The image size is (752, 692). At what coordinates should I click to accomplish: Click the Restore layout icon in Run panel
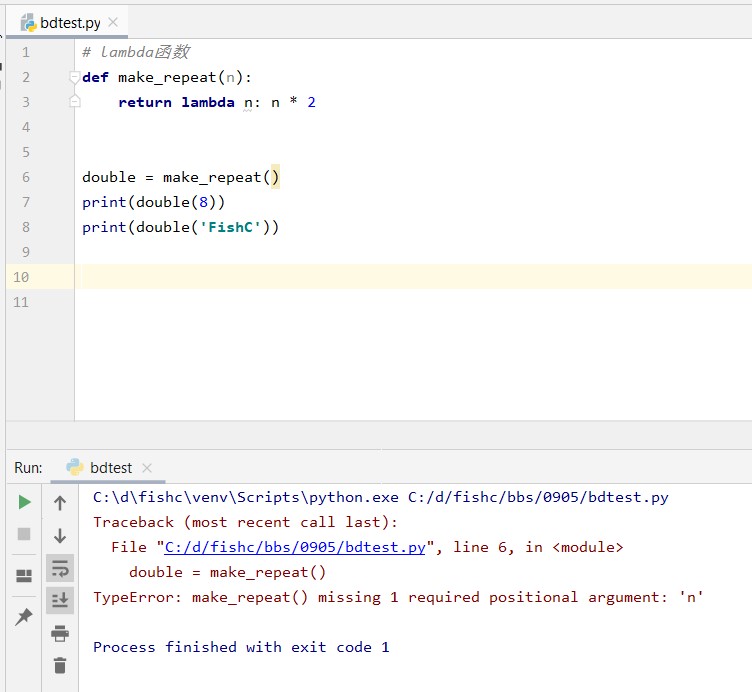(24, 575)
